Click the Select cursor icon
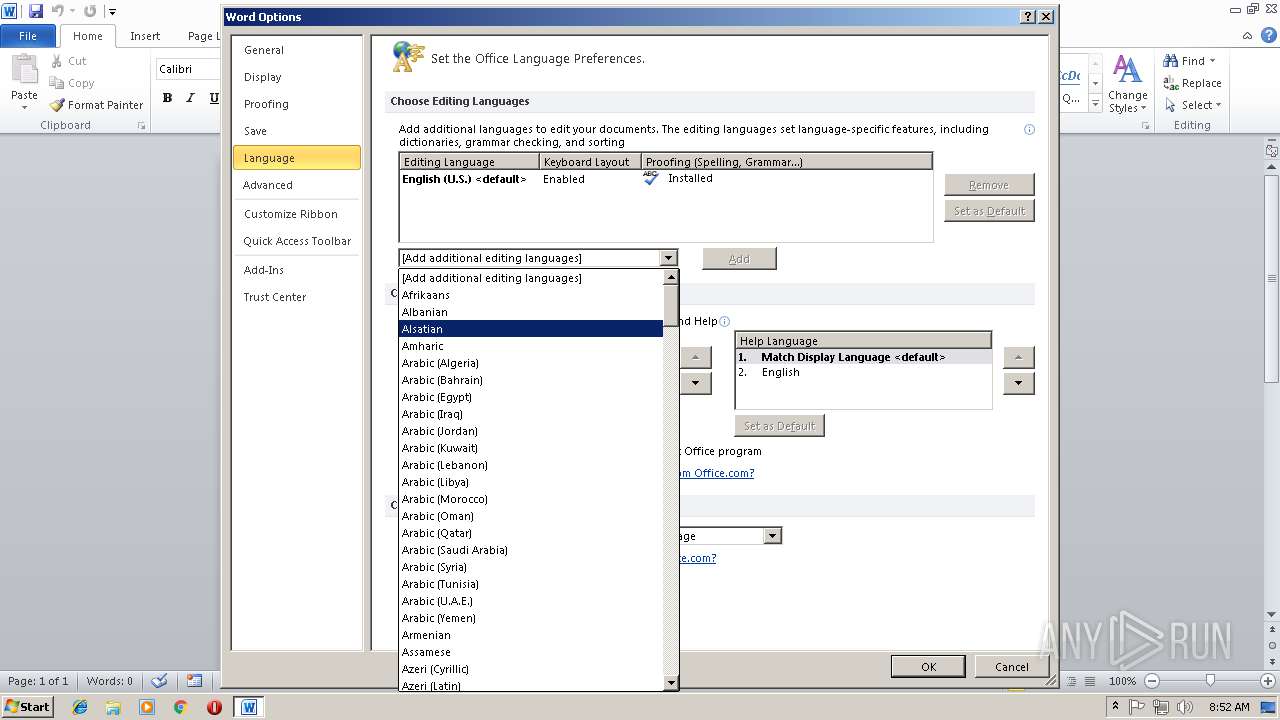This screenshot has height=720, width=1280. (1170, 105)
